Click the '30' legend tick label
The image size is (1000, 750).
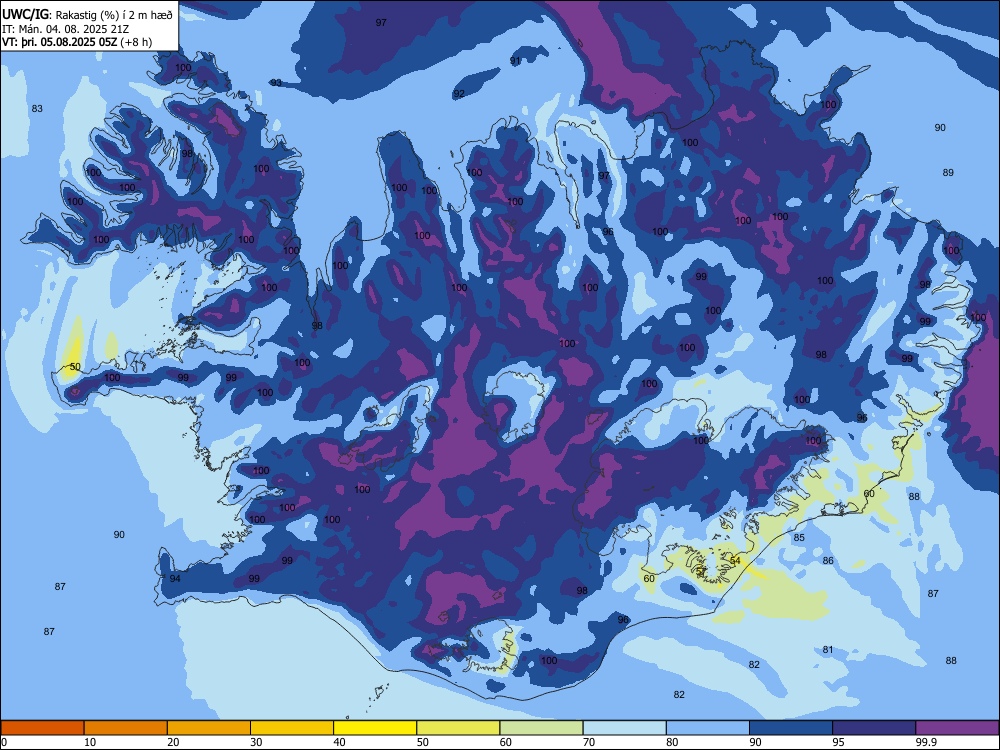tap(256, 742)
